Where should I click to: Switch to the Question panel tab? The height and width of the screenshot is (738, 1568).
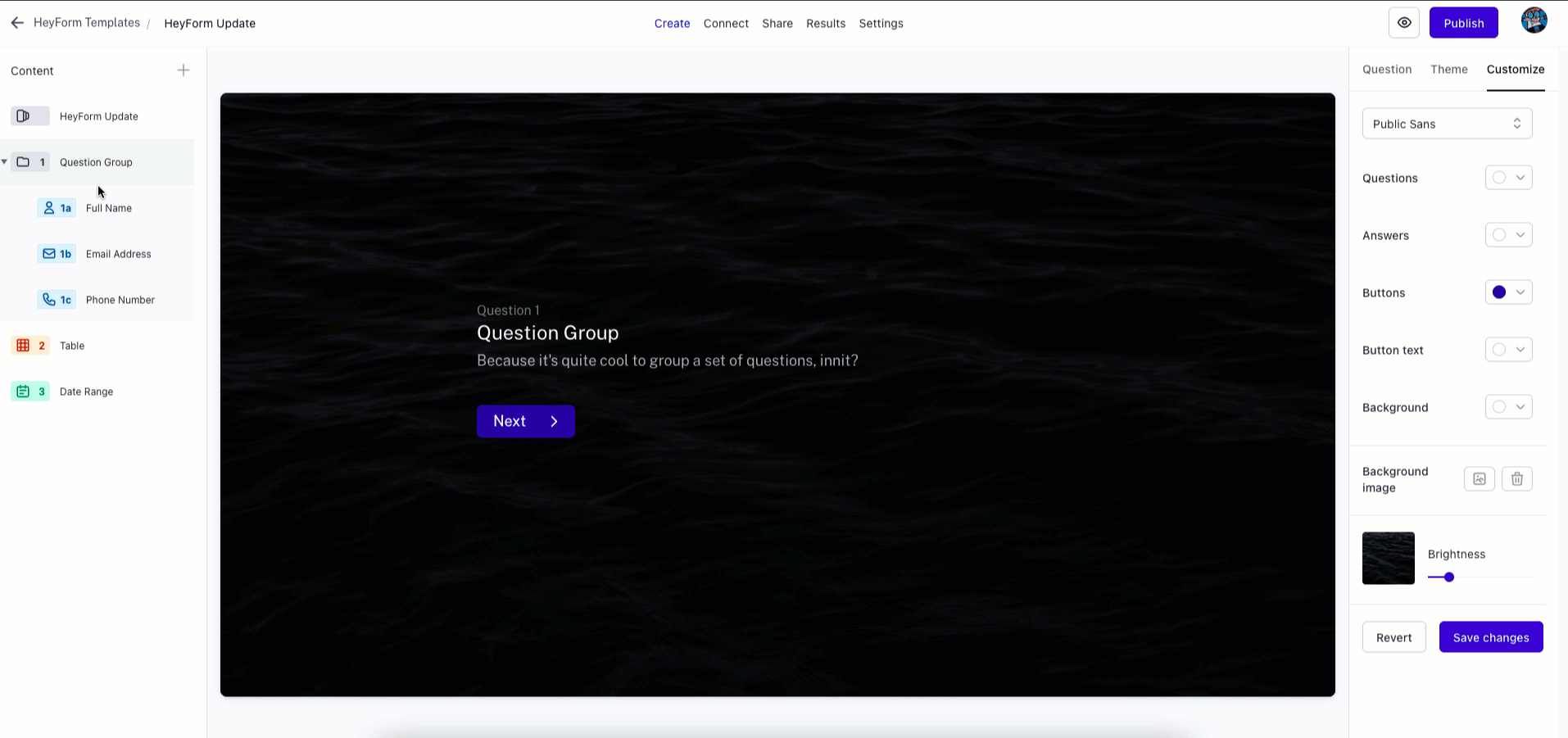coord(1387,70)
